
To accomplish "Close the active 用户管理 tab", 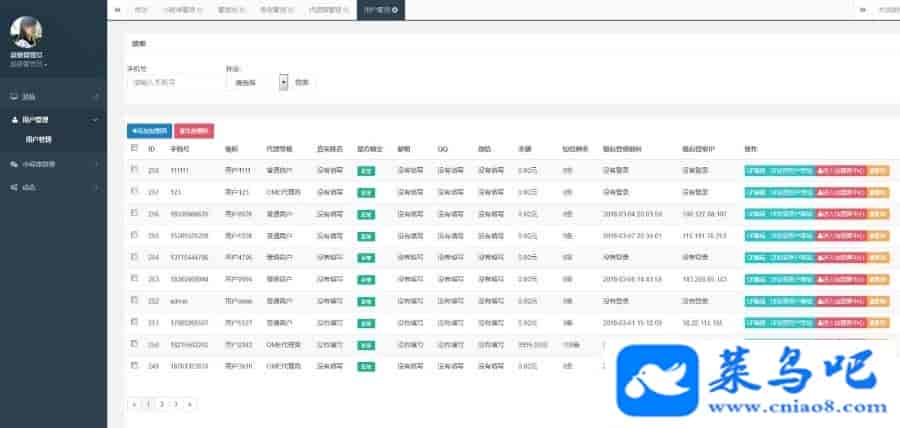I will pos(395,10).
